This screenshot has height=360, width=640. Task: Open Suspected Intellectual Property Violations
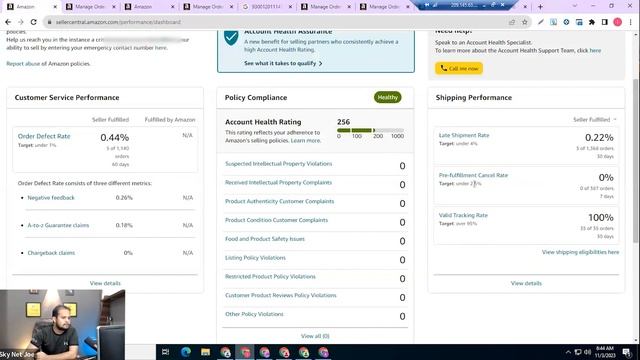pyautogui.click(x=278, y=164)
